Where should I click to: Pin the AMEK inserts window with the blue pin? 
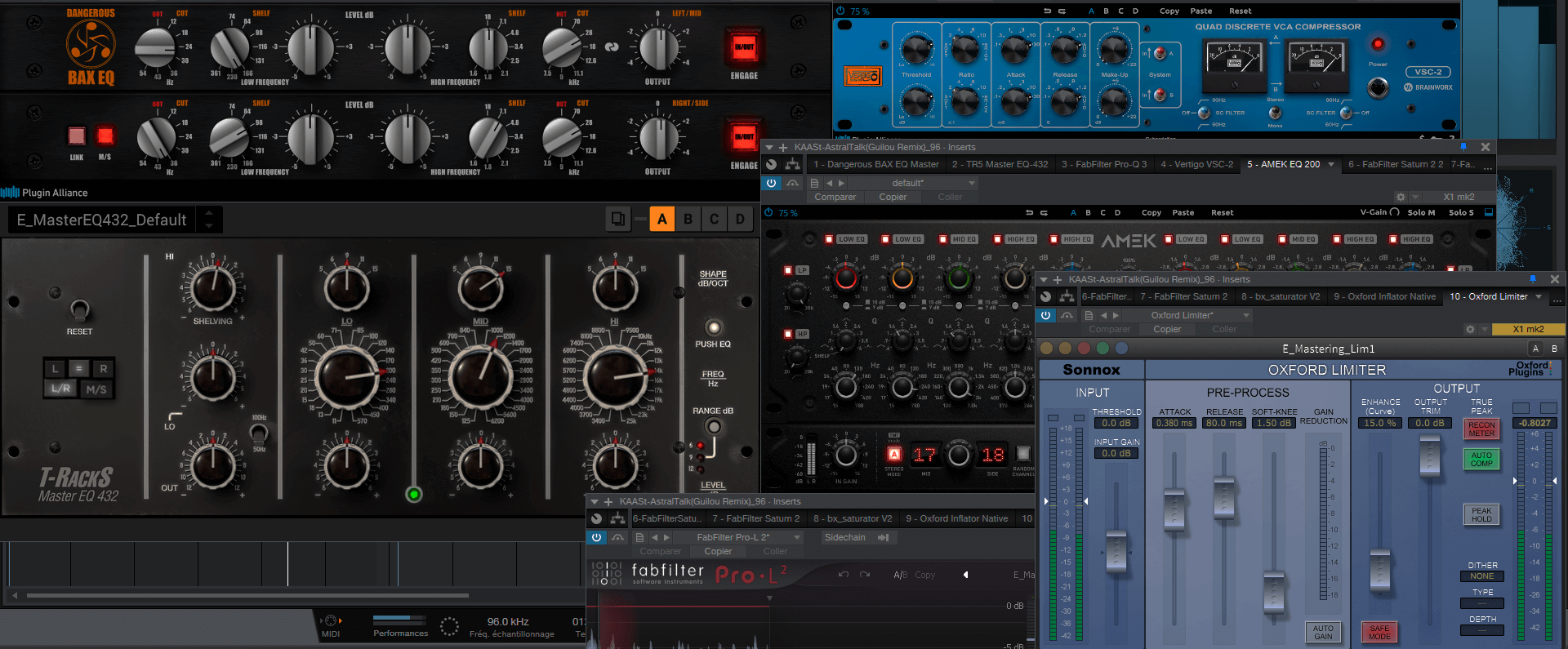1463,147
